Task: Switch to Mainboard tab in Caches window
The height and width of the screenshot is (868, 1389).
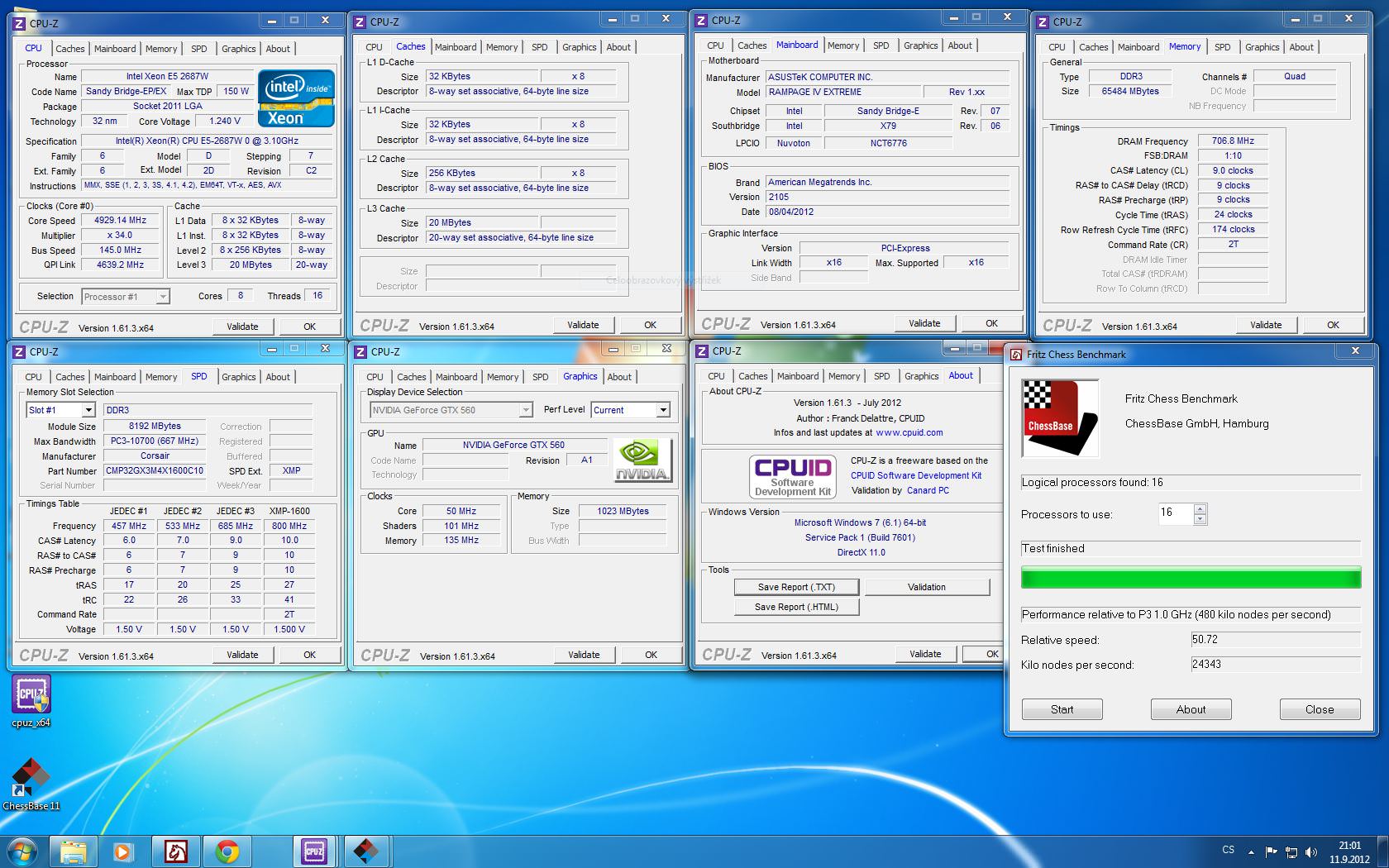Action: pyautogui.click(x=456, y=47)
